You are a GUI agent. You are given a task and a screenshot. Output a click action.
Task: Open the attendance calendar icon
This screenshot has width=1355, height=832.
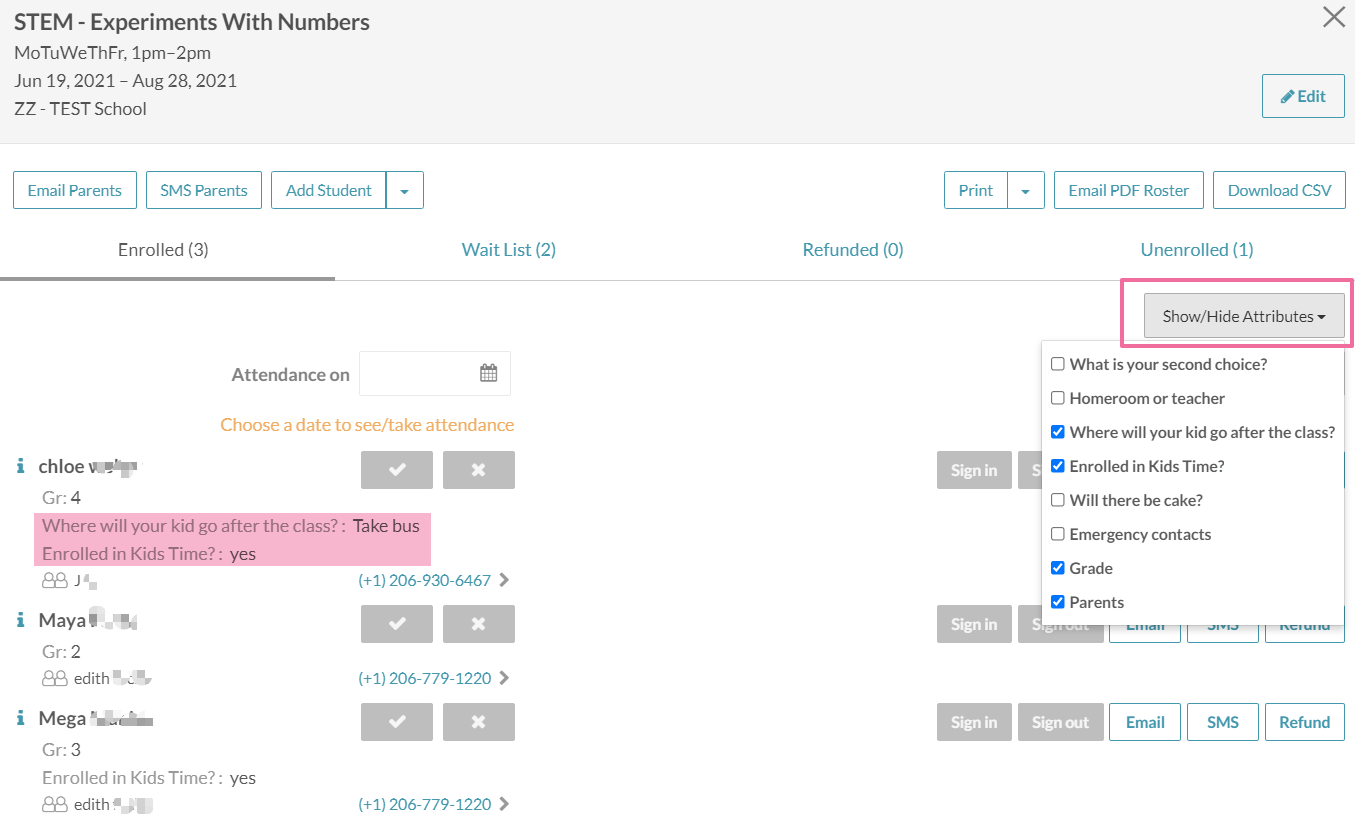[488, 374]
